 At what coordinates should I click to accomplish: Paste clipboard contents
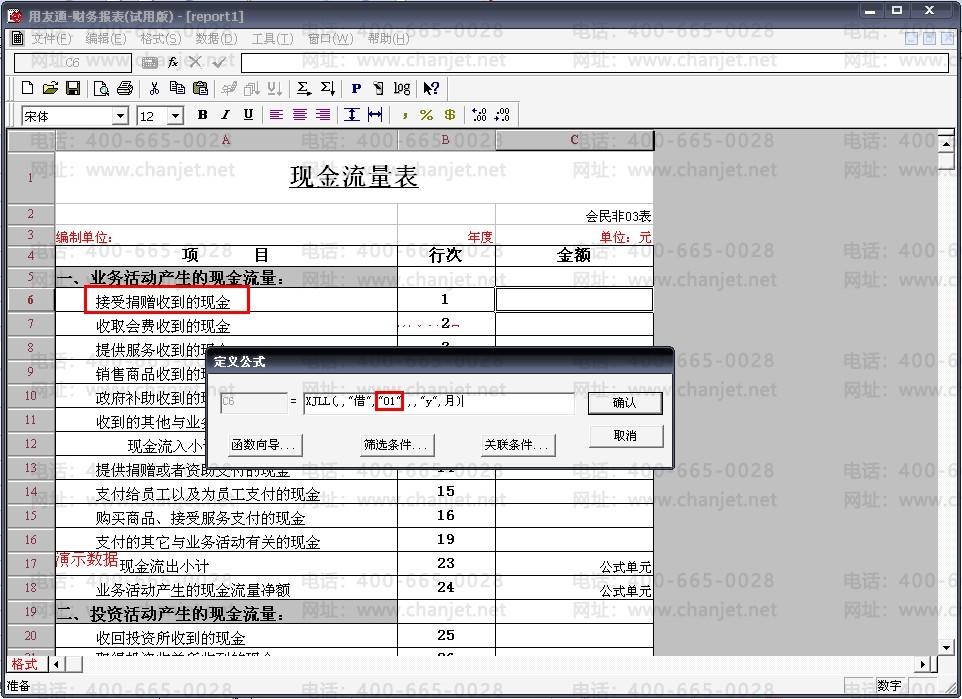[200, 88]
